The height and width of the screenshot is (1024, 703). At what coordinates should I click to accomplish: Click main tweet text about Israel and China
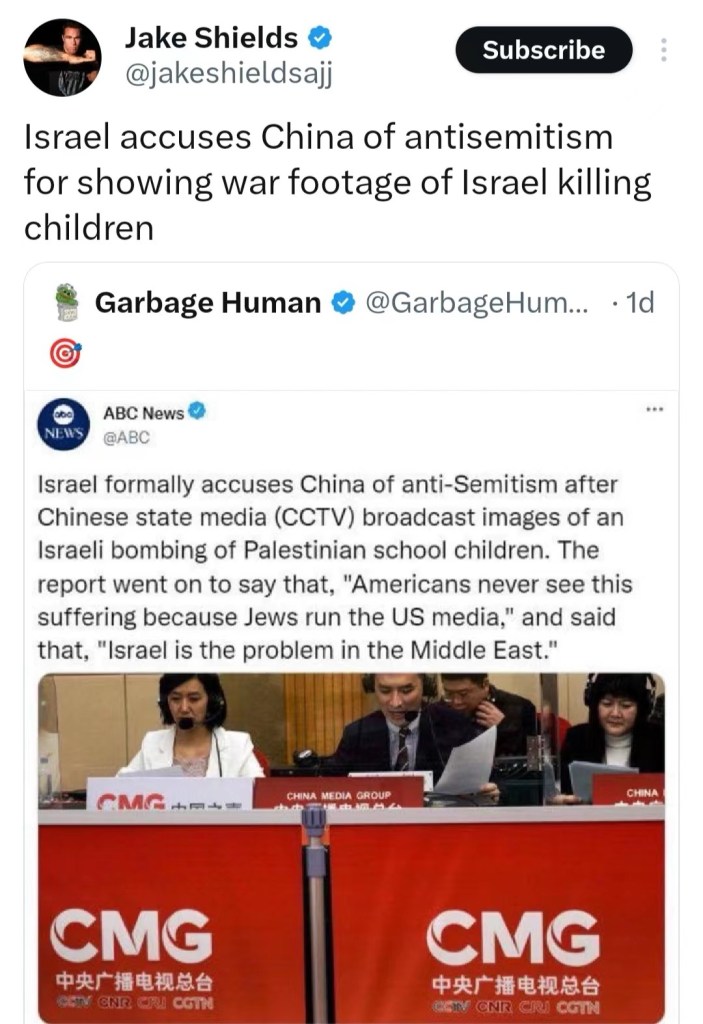pyautogui.click(x=338, y=182)
